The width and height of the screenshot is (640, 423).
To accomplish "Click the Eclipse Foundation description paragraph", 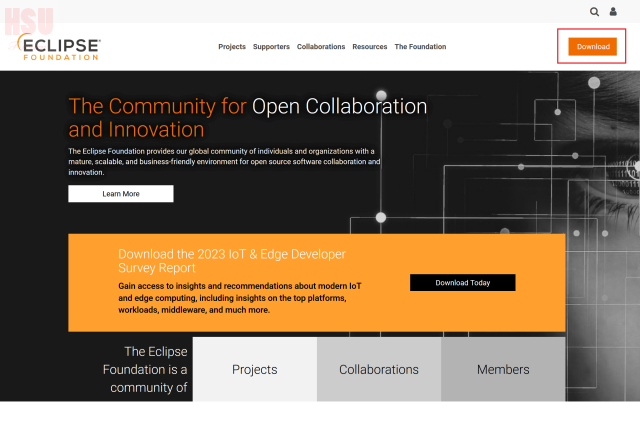I will point(225,161).
